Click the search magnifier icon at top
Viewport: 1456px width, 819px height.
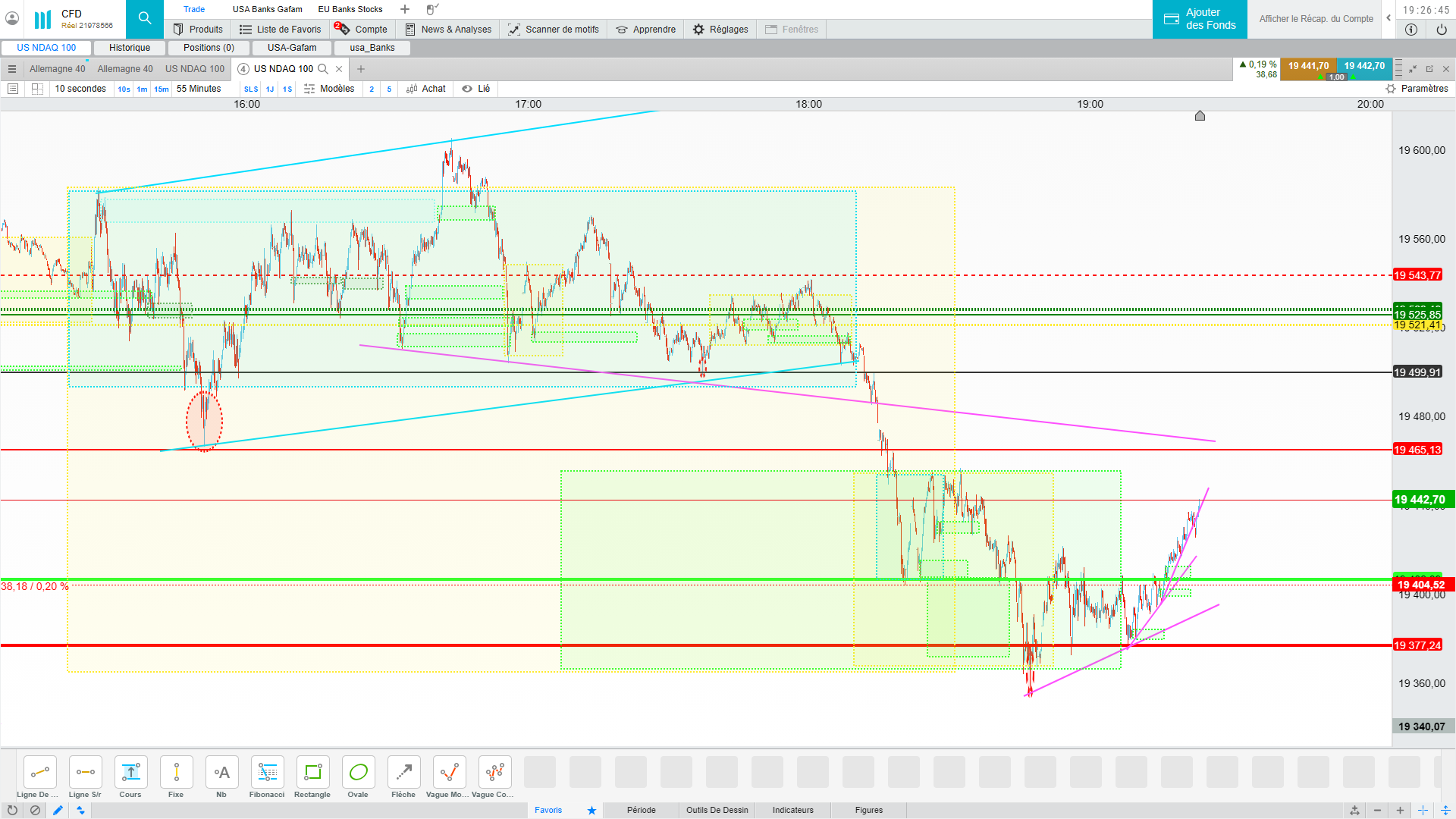145,18
